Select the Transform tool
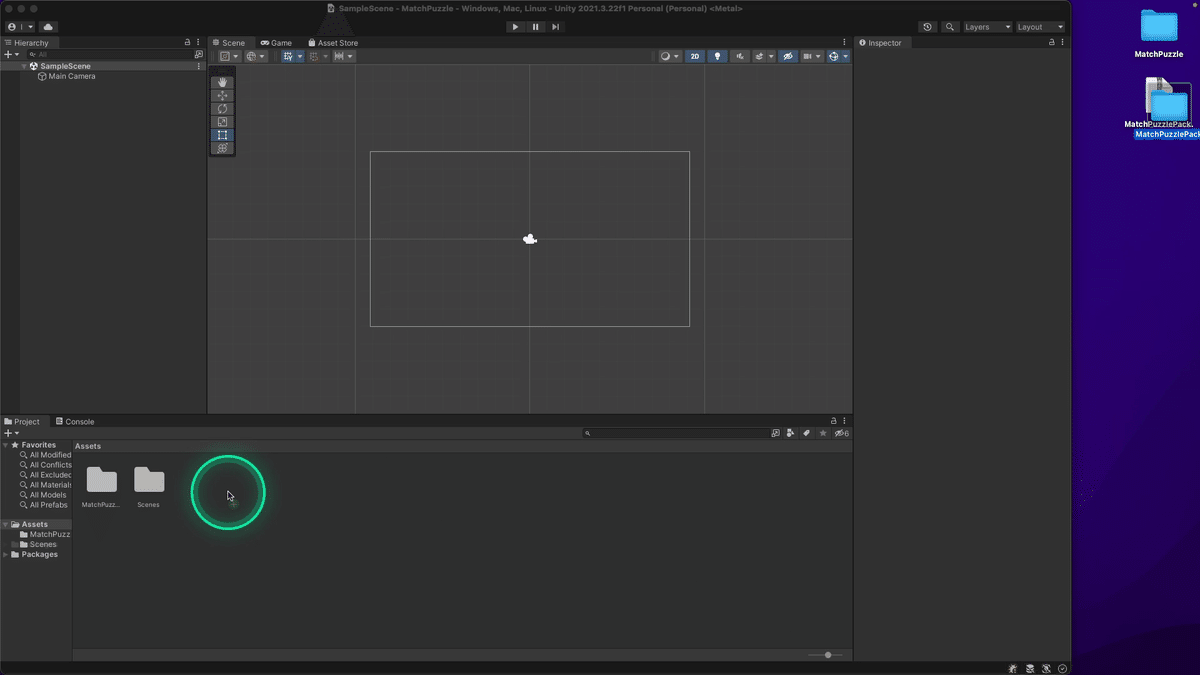The width and height of the screenshot is (1200, 675). click(x=223, y=148)
